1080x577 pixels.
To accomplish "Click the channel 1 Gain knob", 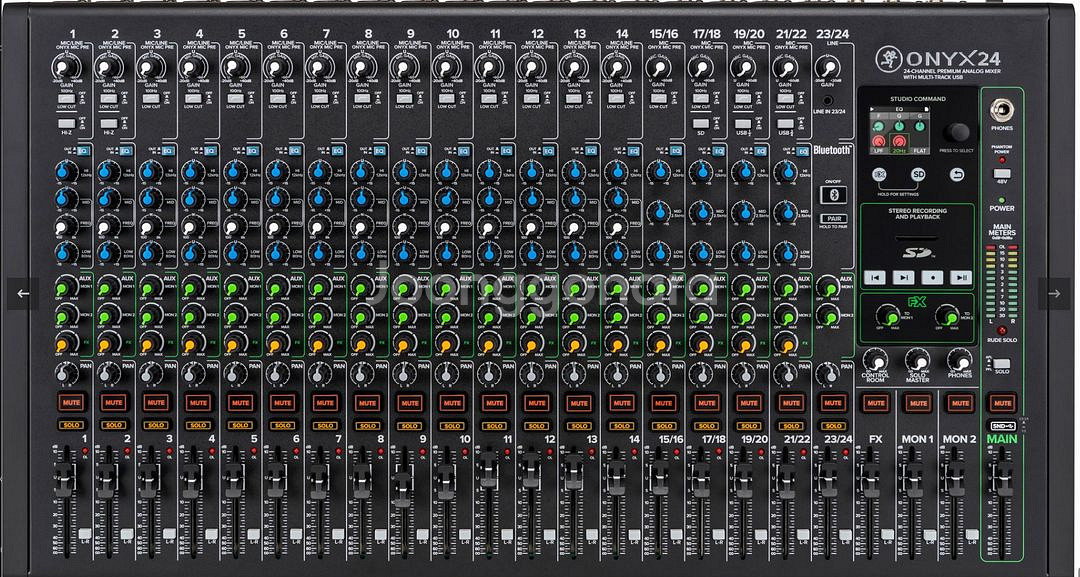I will point(65,67).
